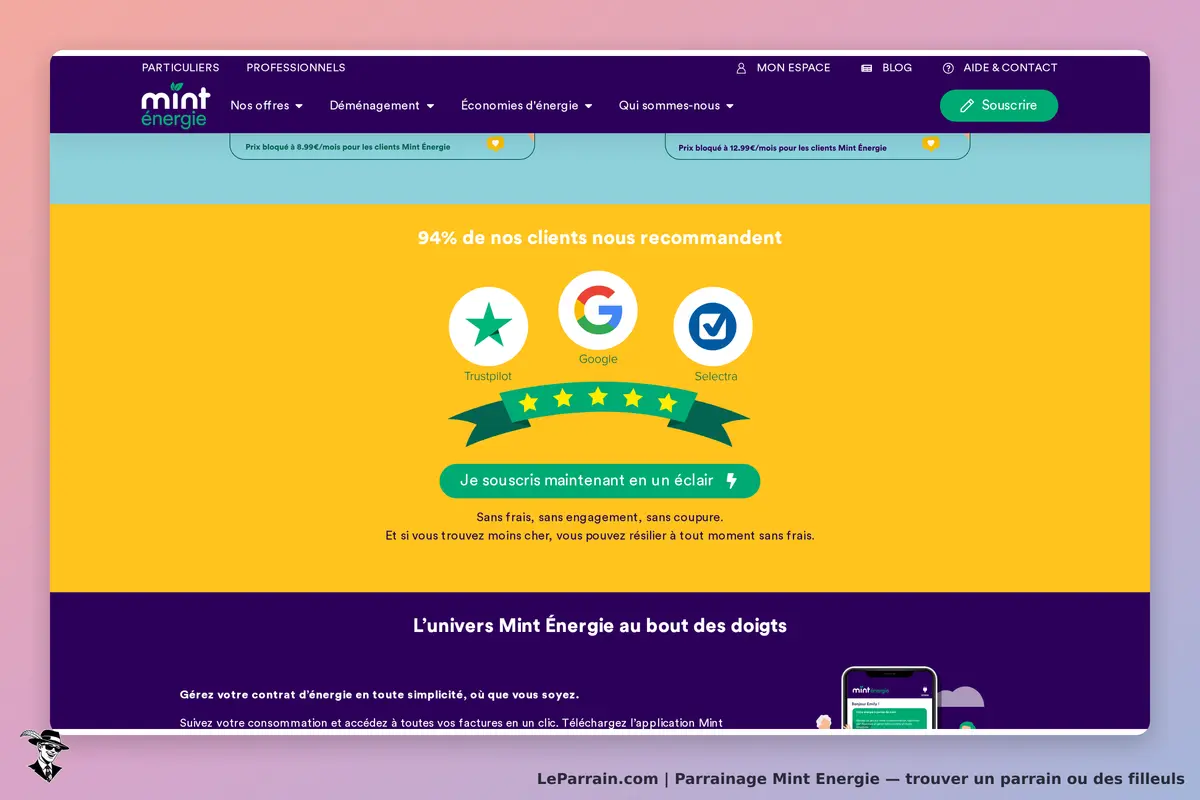Click heart icon beside 8.99€/mois offer
Image resolution: width=1200 pixels, height=800 pixels.
pyautogui.click(x=495, y=143)
